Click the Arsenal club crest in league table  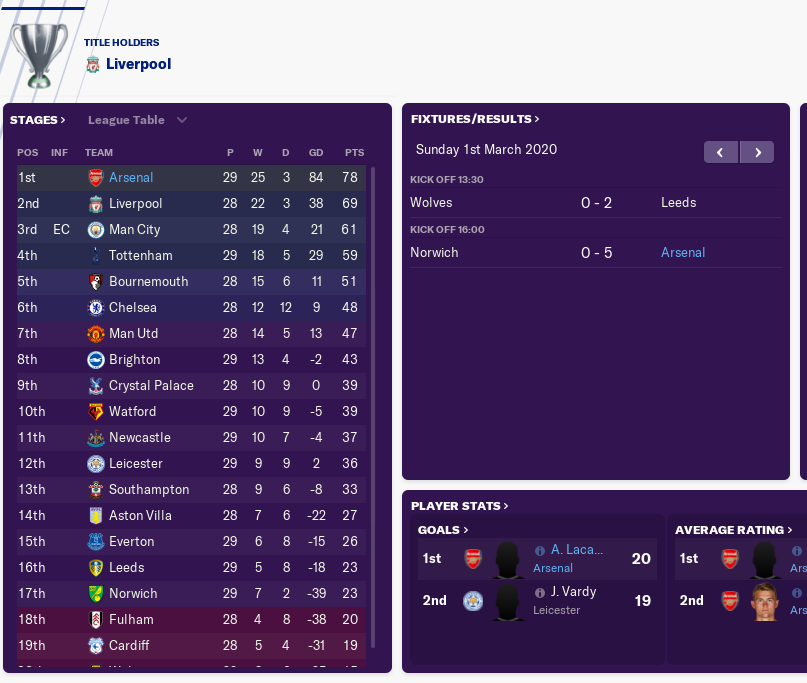(x=96, y=178)
